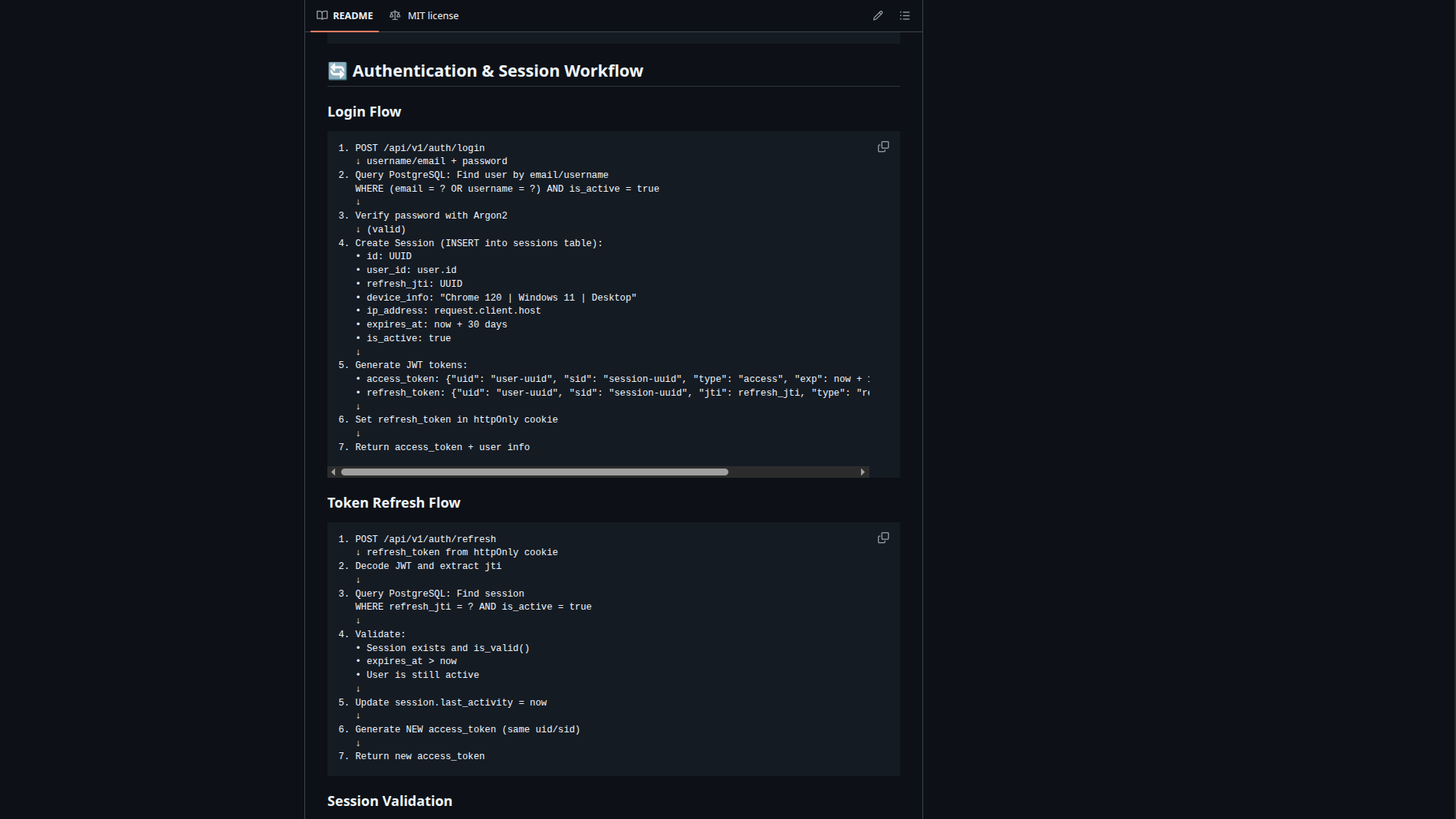Image resolution: width=1456 pixels, height=819 pixels.
Task: Click the left arrow of the code scrollbar
Action: pos(333,472)
